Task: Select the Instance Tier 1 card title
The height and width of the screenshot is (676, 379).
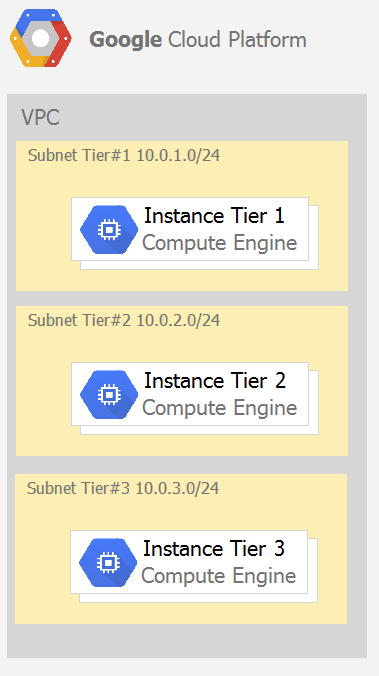Action: click(214, 215)
